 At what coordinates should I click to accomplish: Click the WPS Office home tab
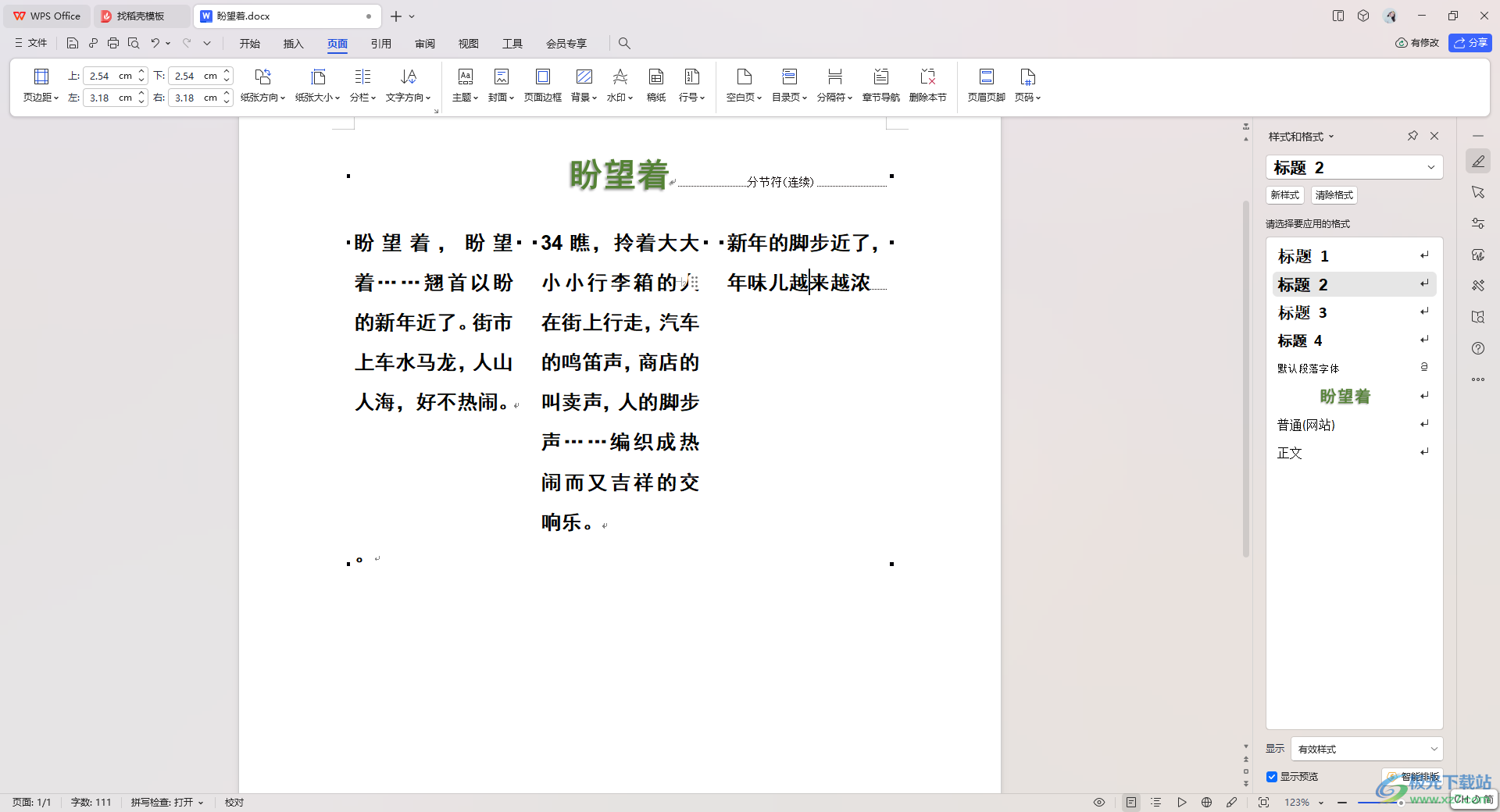point(47,16)
